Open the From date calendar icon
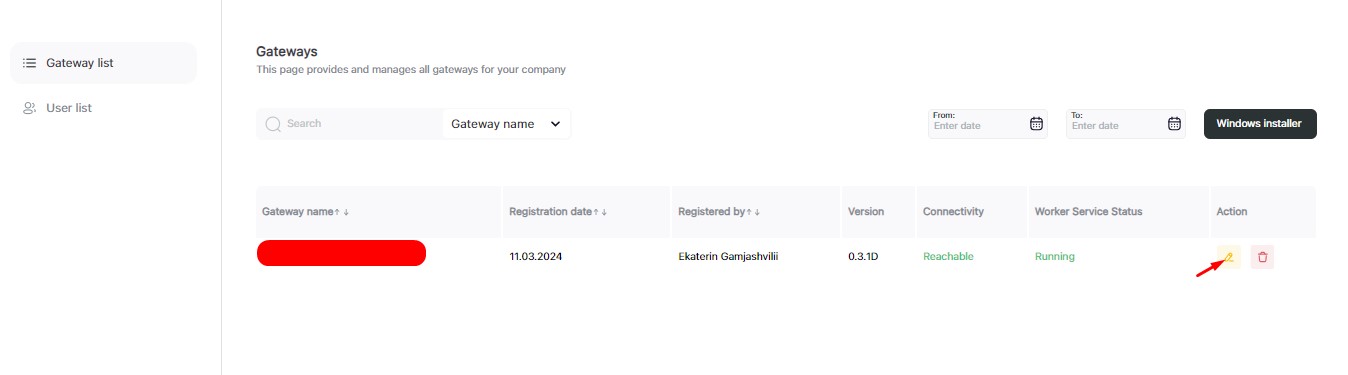The image size is (1348, 375). (1036, 124)
